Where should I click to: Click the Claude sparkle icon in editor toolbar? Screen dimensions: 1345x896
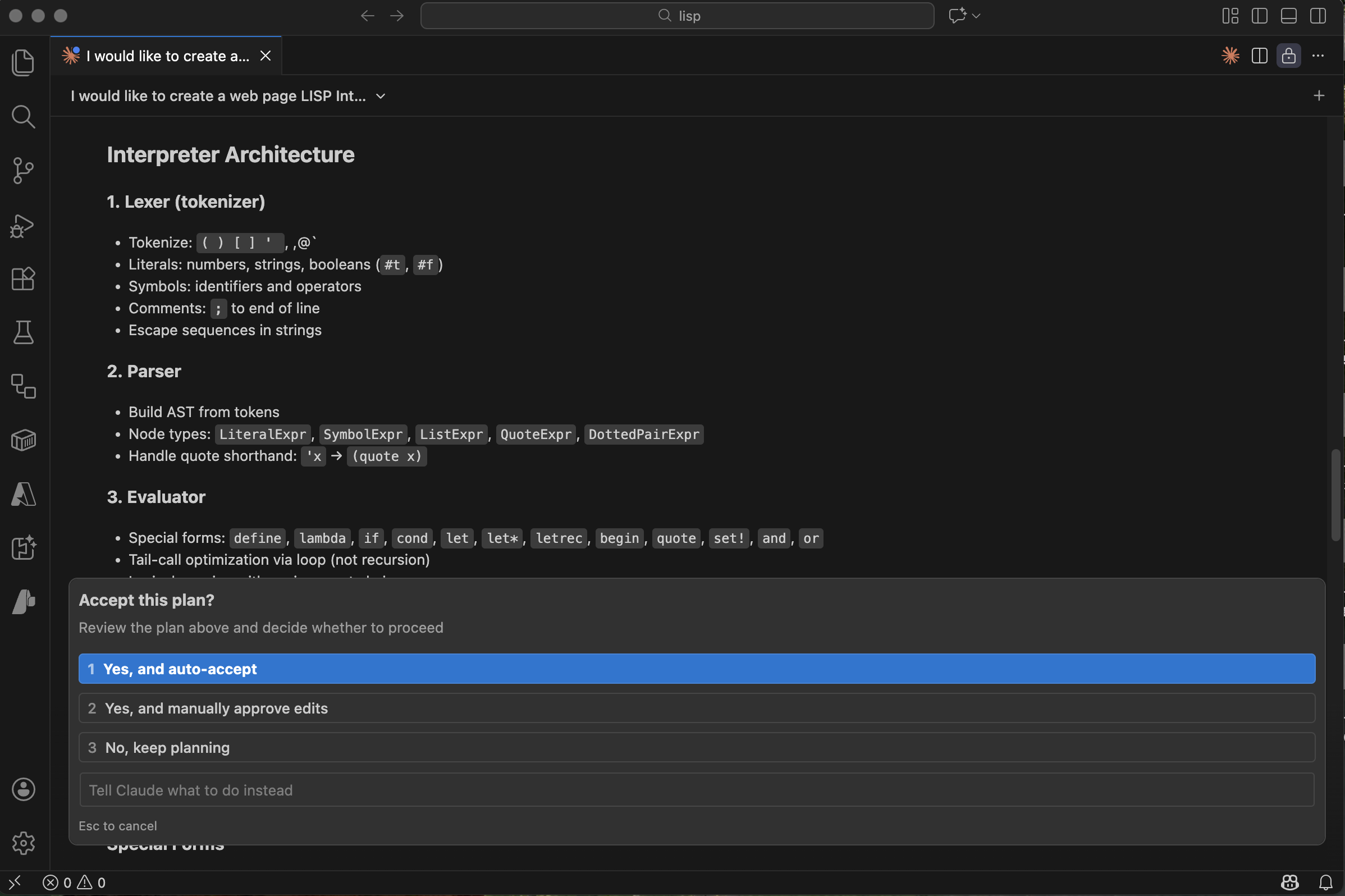pos(1230,56)
